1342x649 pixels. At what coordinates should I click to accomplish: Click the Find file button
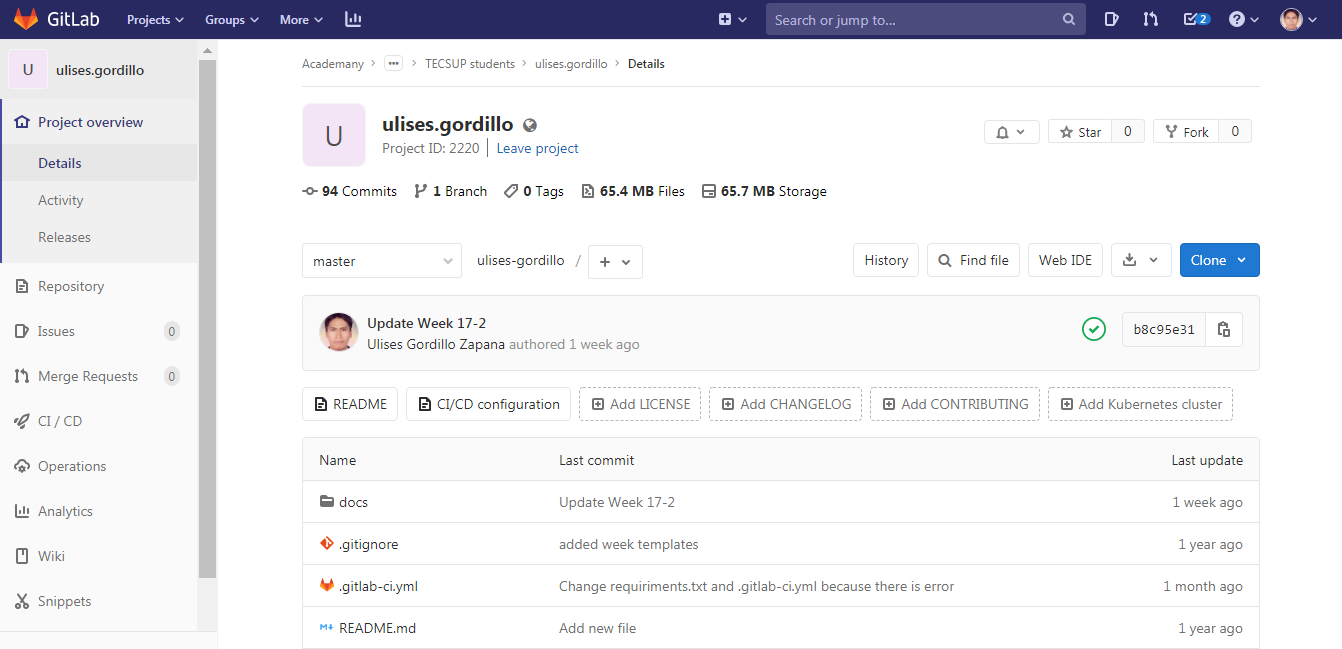click(x=974, y=260)
